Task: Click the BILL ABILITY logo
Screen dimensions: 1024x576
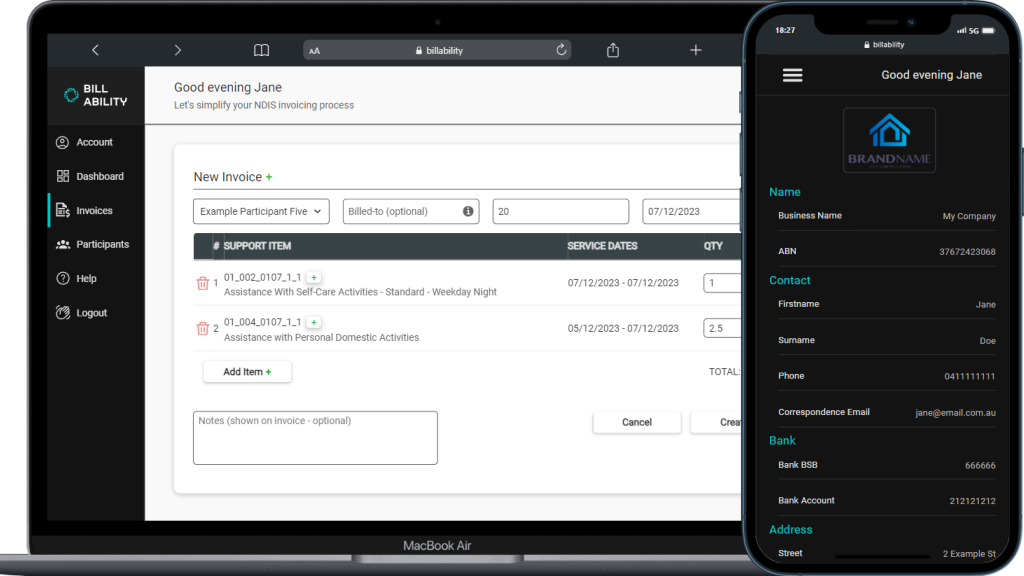Action: (x=94, y=94)
